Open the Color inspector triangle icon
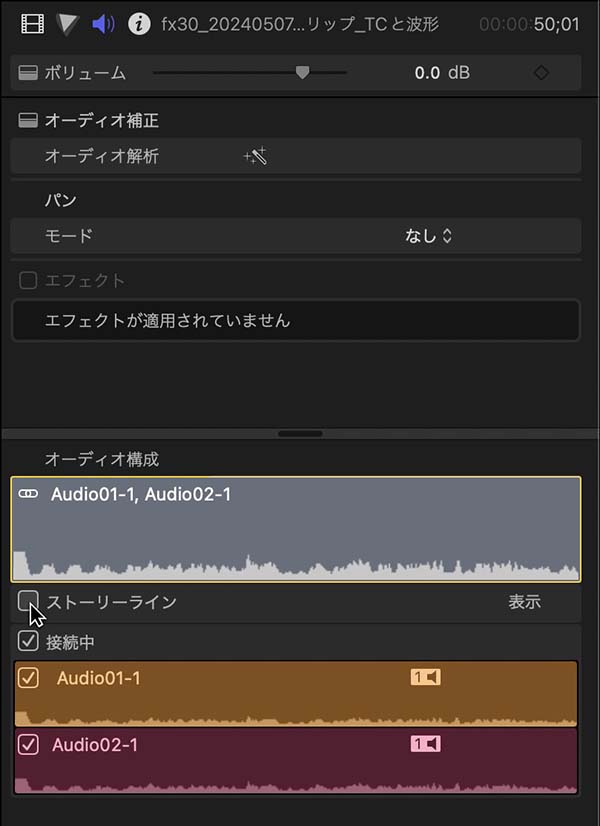 68,24
